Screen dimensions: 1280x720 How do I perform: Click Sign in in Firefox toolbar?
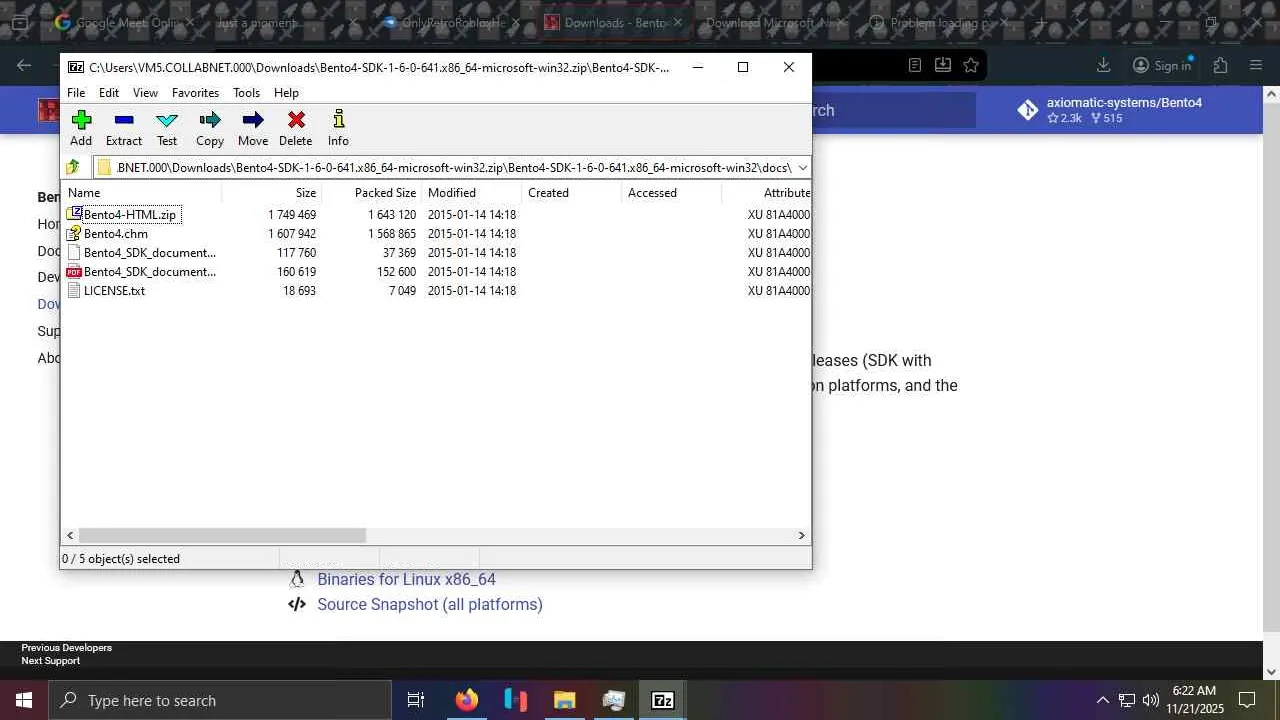(x=1162, y=65)
